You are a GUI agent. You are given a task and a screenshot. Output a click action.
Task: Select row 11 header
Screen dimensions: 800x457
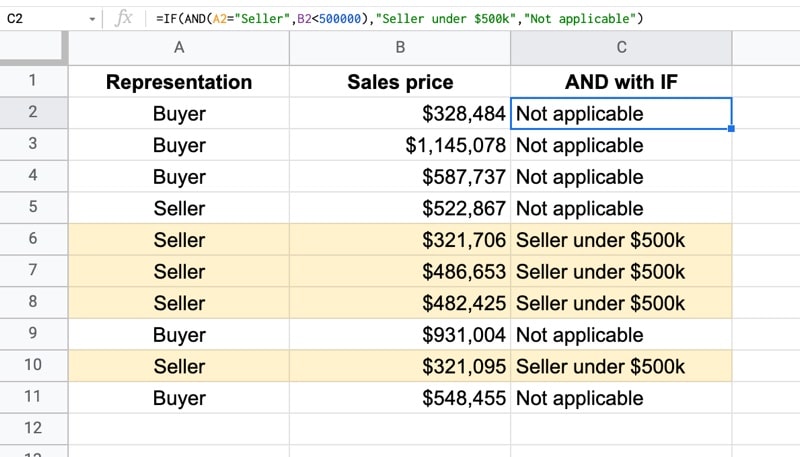pyautogui.click(x=34, y=397)
